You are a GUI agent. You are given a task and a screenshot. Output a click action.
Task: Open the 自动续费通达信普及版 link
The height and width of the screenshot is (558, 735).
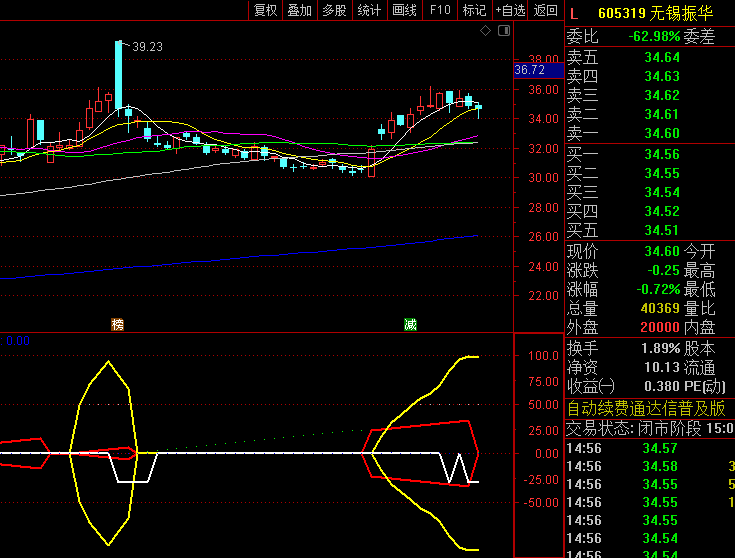[646, 408]
